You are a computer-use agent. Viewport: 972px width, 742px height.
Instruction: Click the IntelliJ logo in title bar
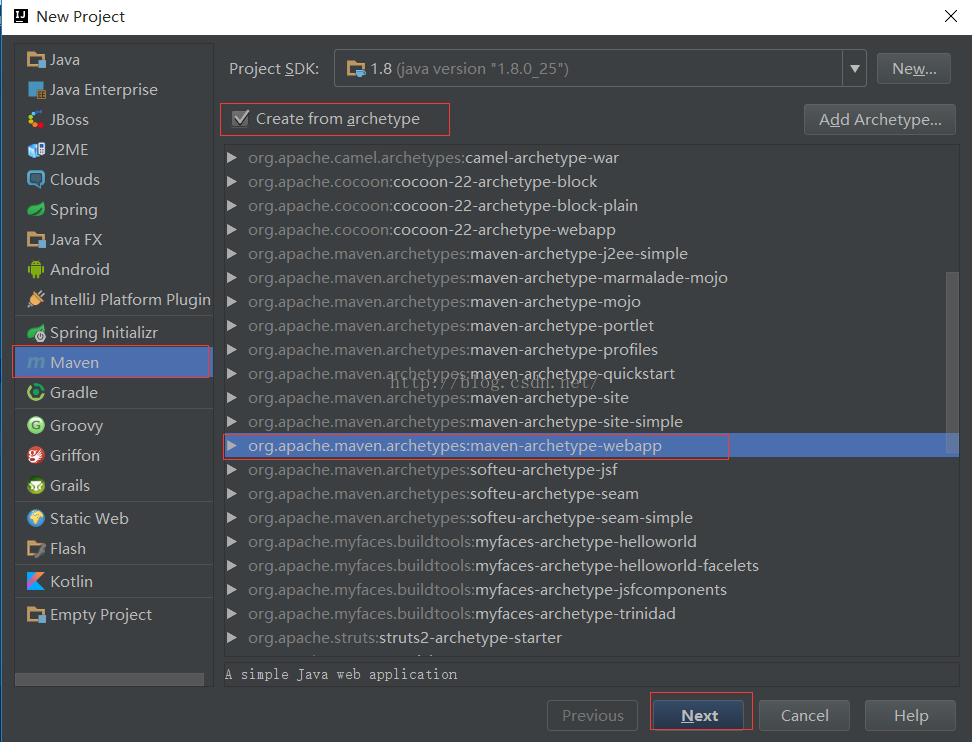coord(20,15)
